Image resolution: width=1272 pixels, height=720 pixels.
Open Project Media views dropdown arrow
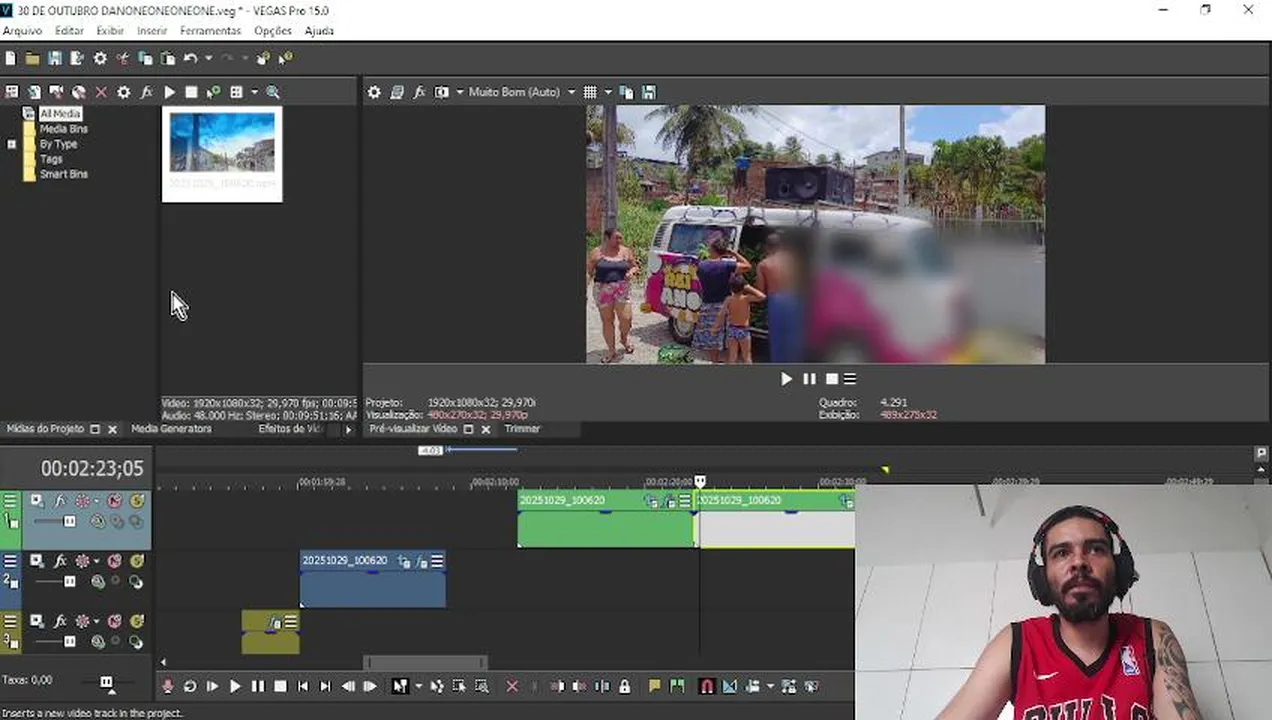pos(254,92)
